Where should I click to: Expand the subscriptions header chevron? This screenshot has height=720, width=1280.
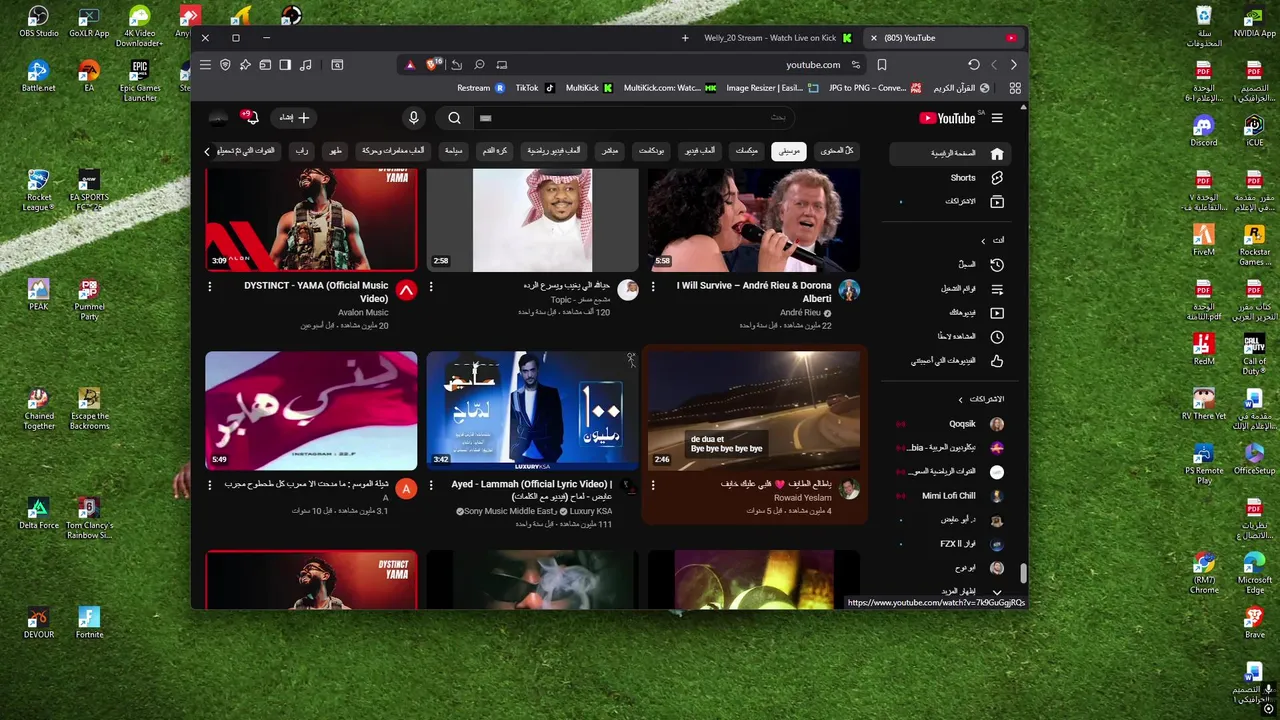[960, 399]
